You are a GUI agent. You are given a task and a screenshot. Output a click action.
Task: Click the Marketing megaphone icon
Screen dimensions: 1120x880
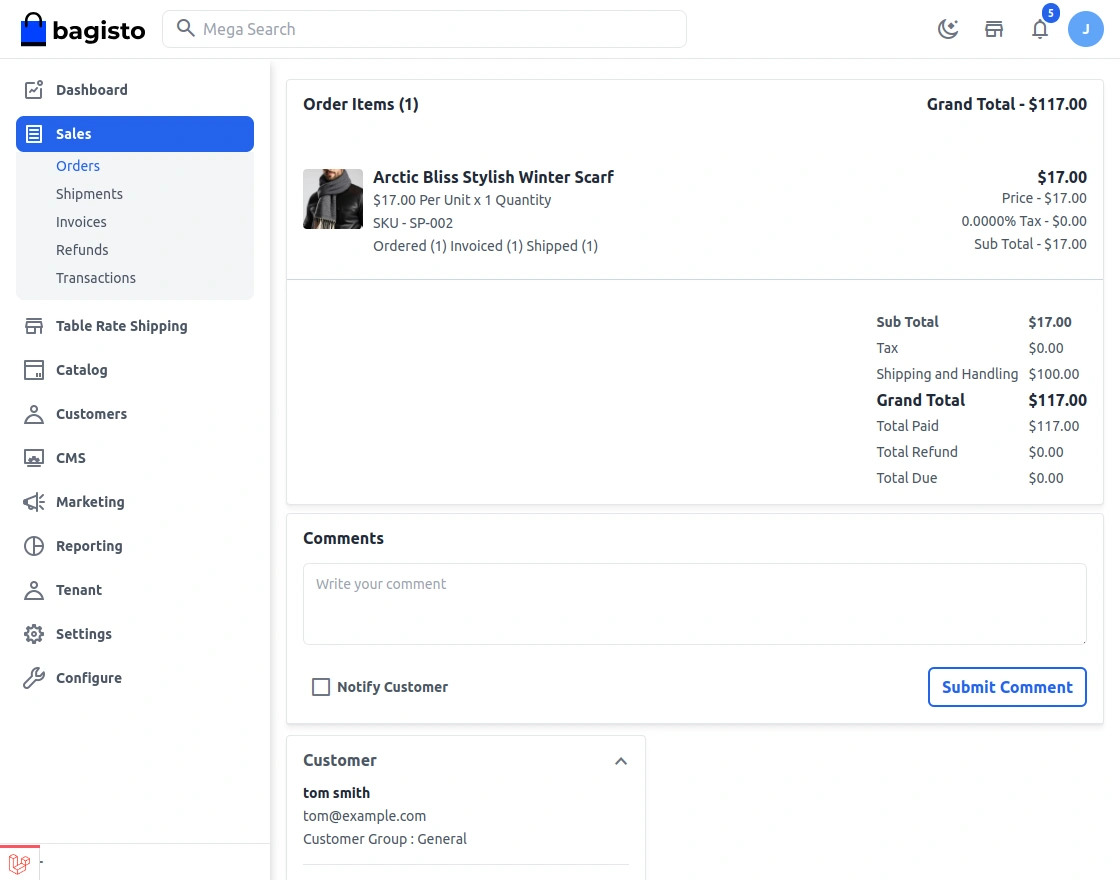(34, 502)
